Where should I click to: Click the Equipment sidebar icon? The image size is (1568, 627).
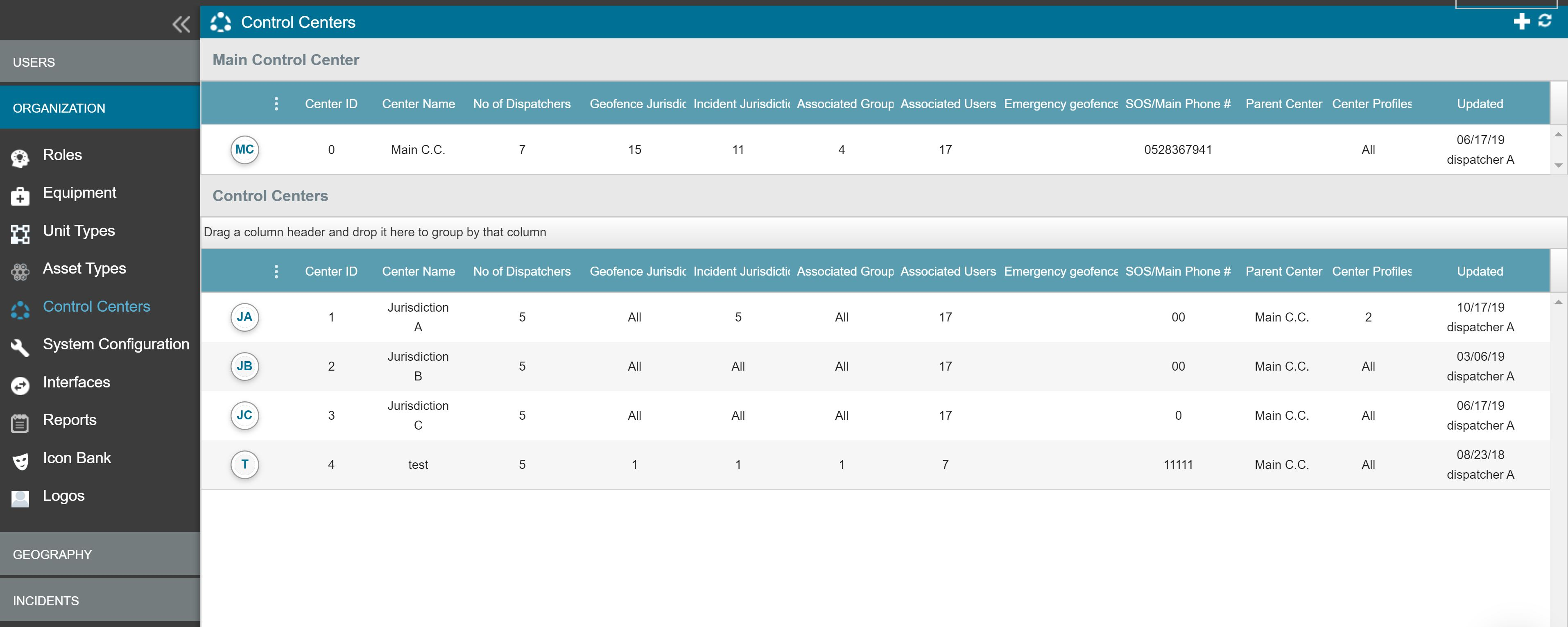pyautogui.click(x=20, y=196)
